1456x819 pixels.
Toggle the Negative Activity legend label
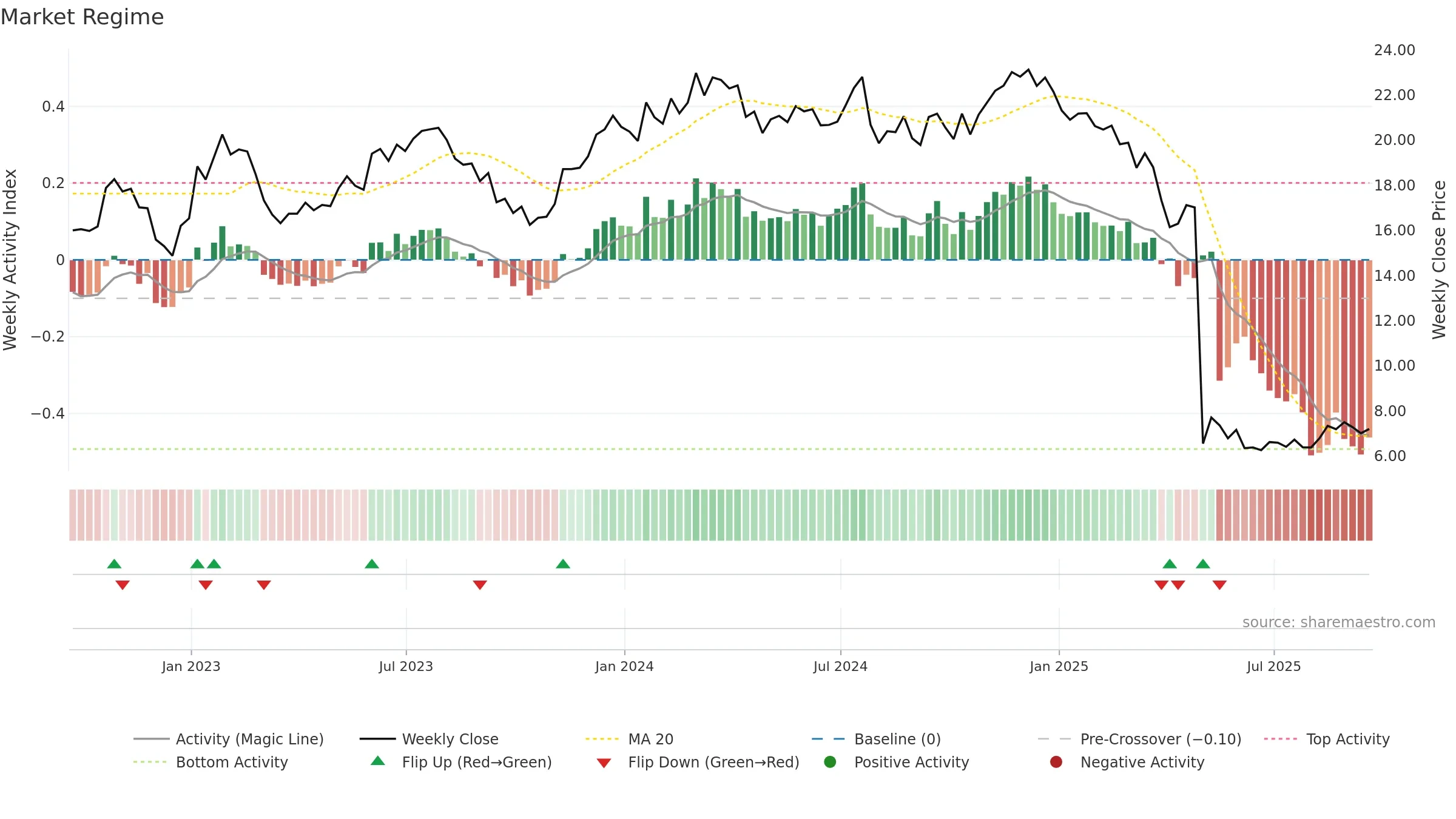(1142, 762)
